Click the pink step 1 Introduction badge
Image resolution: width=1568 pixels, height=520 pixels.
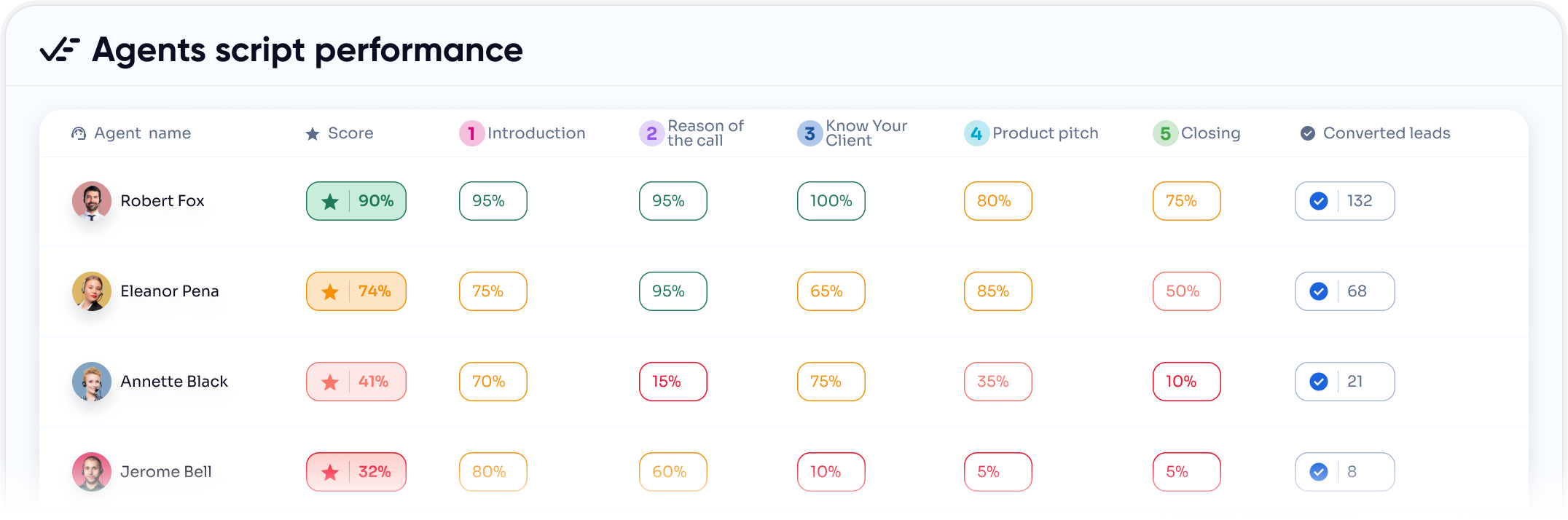tap(471, 133)
